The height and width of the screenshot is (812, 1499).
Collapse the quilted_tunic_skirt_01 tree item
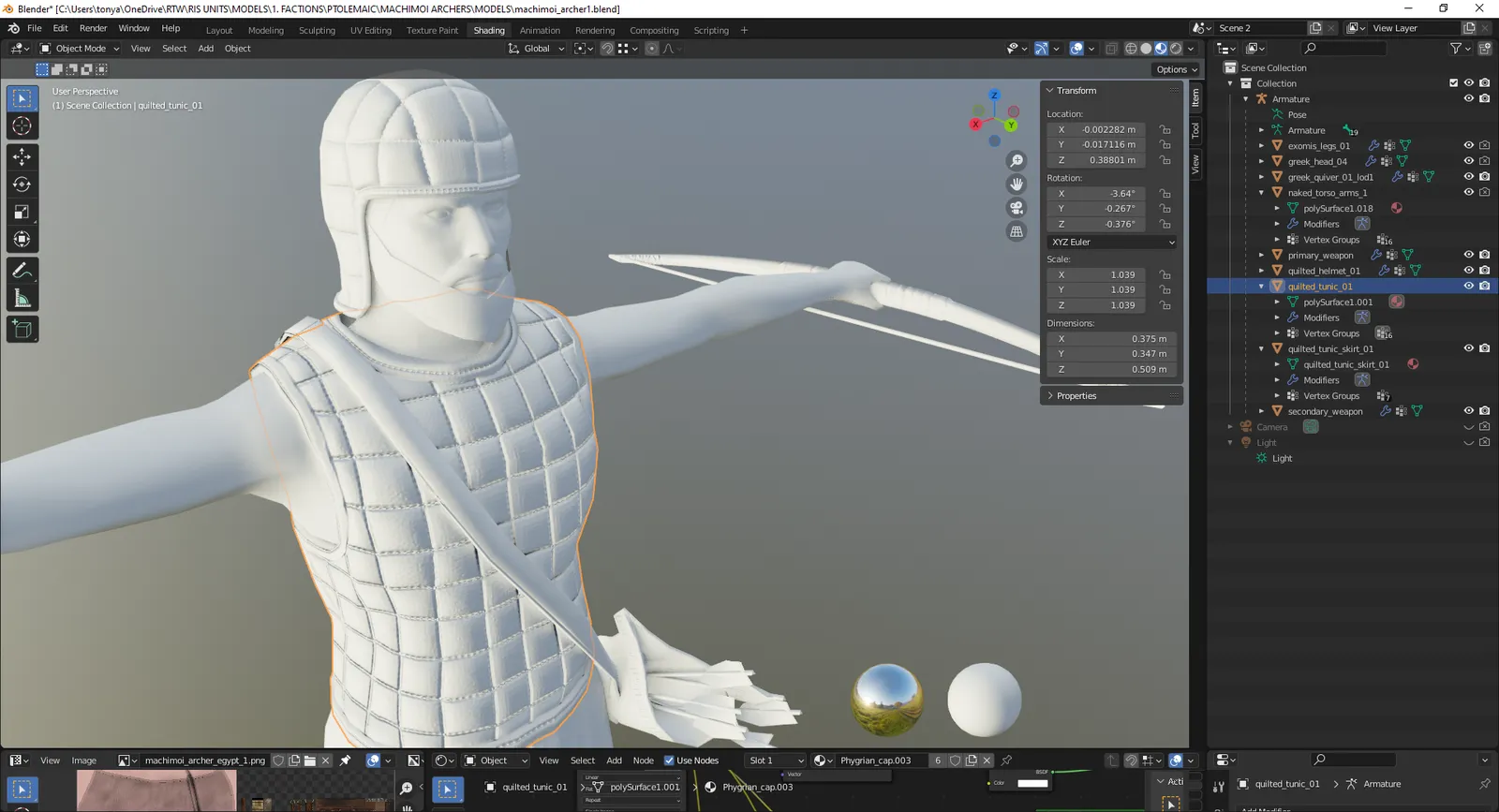(x=1261, y=349)
